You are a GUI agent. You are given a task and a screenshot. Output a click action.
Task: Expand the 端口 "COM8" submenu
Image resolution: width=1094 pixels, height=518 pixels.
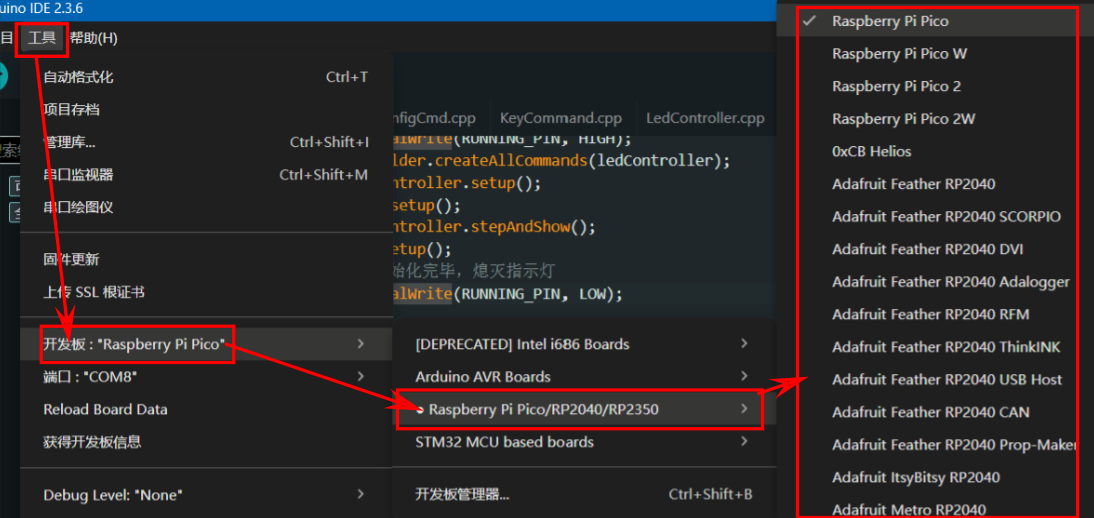(207, 377)
